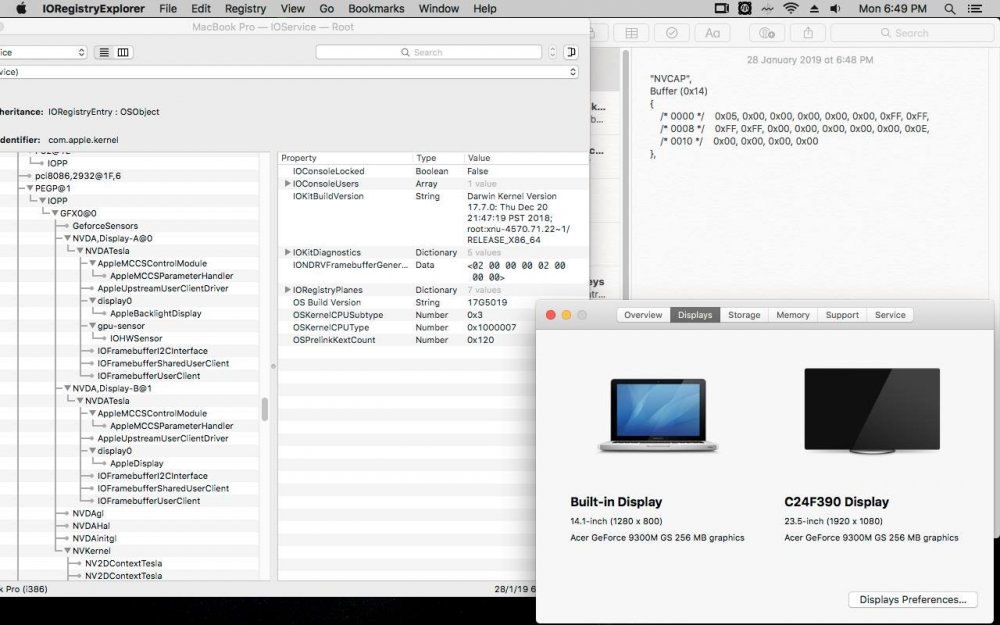Open the volume control in the menu bar

click(835, 9)
